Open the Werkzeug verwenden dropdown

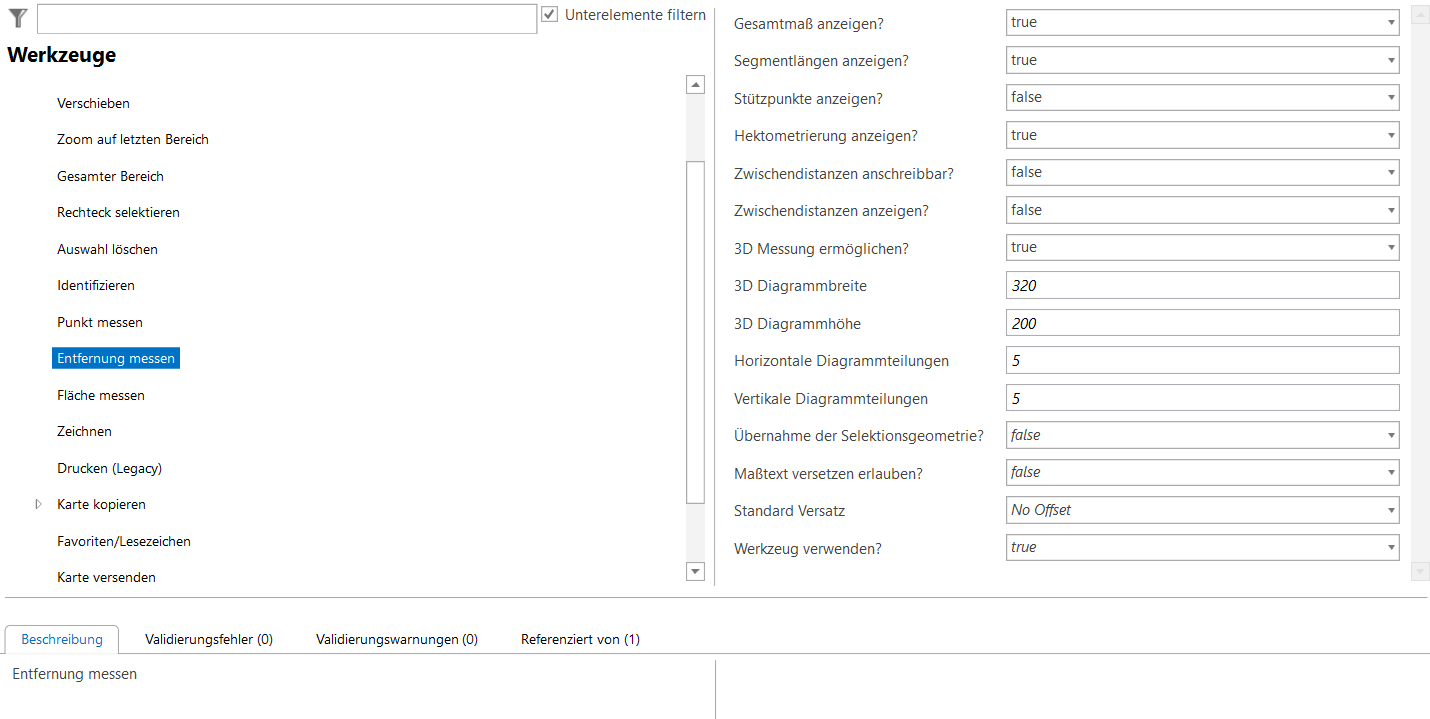(1201, 547)
